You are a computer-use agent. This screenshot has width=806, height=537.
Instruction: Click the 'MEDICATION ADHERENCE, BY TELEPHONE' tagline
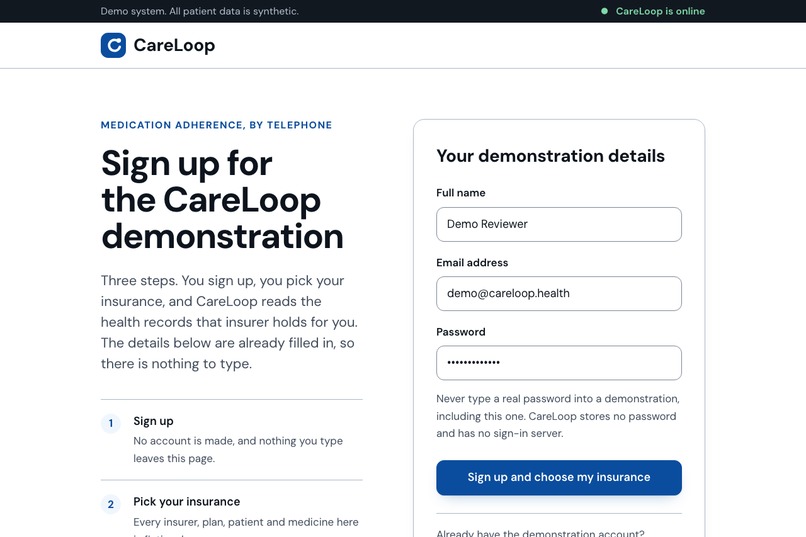coord(216,125)
